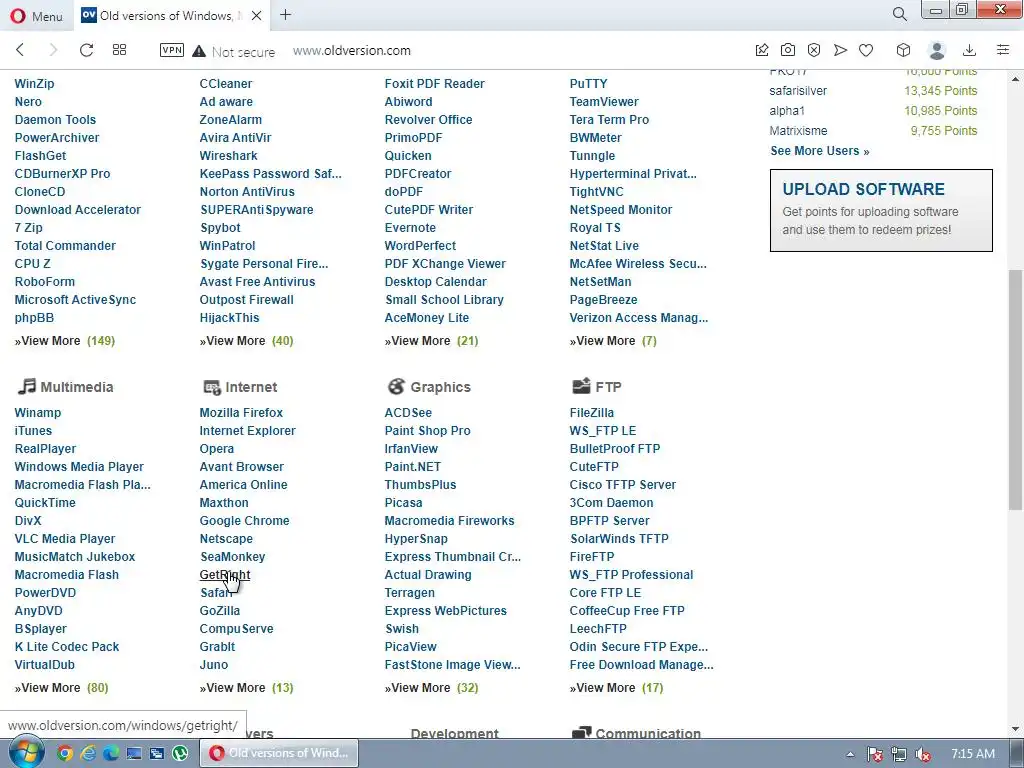Open the Foxit PDF Reader link
Viewport: 1024px width, 768px height.
pos(434,84)
